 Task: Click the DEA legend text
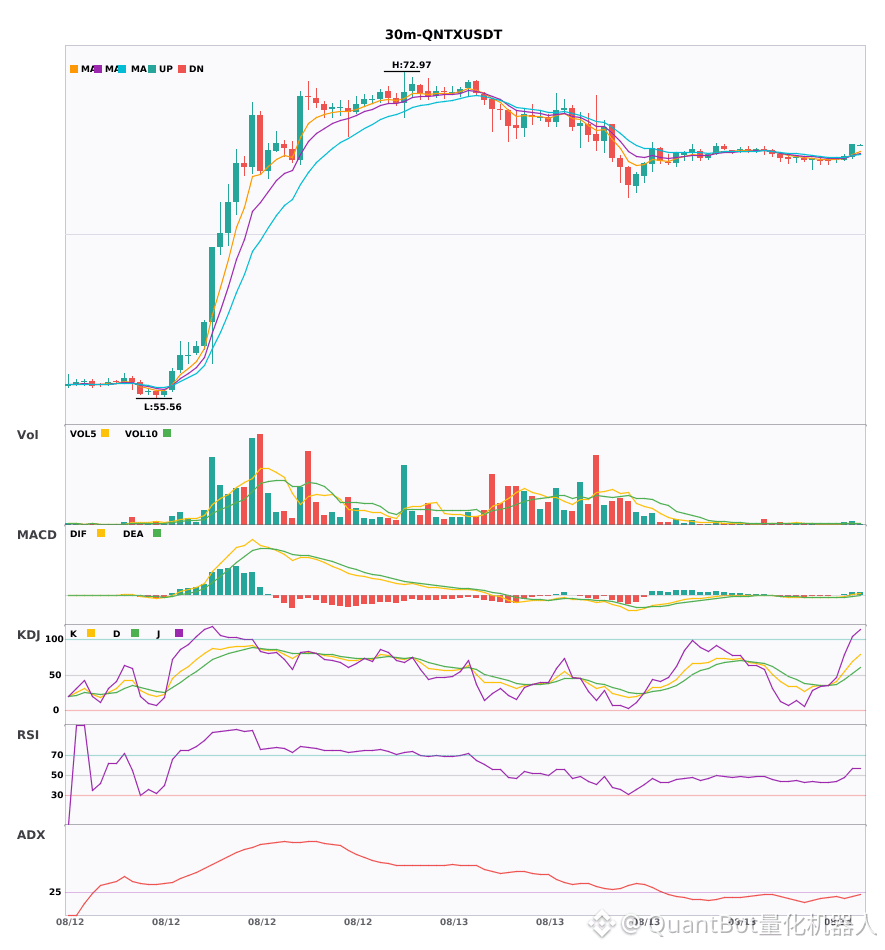[133, 534]
